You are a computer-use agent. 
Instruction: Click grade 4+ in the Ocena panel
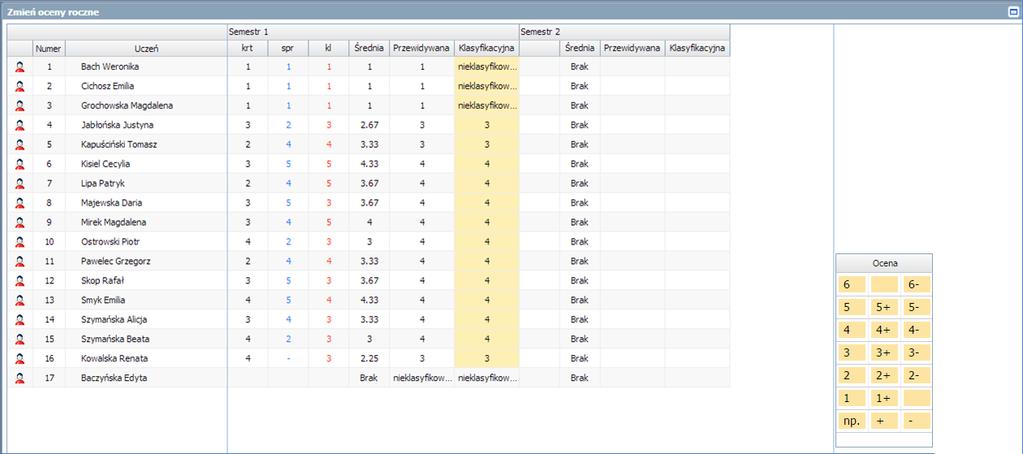point(884,330)
